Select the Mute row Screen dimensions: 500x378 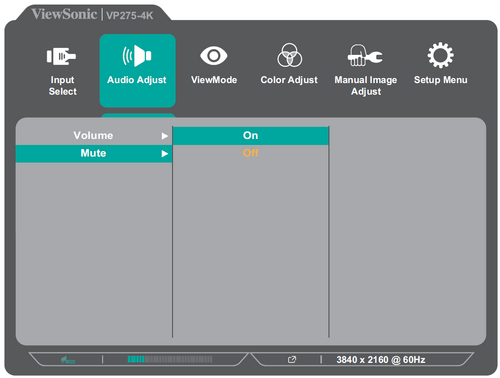(94, 153)
